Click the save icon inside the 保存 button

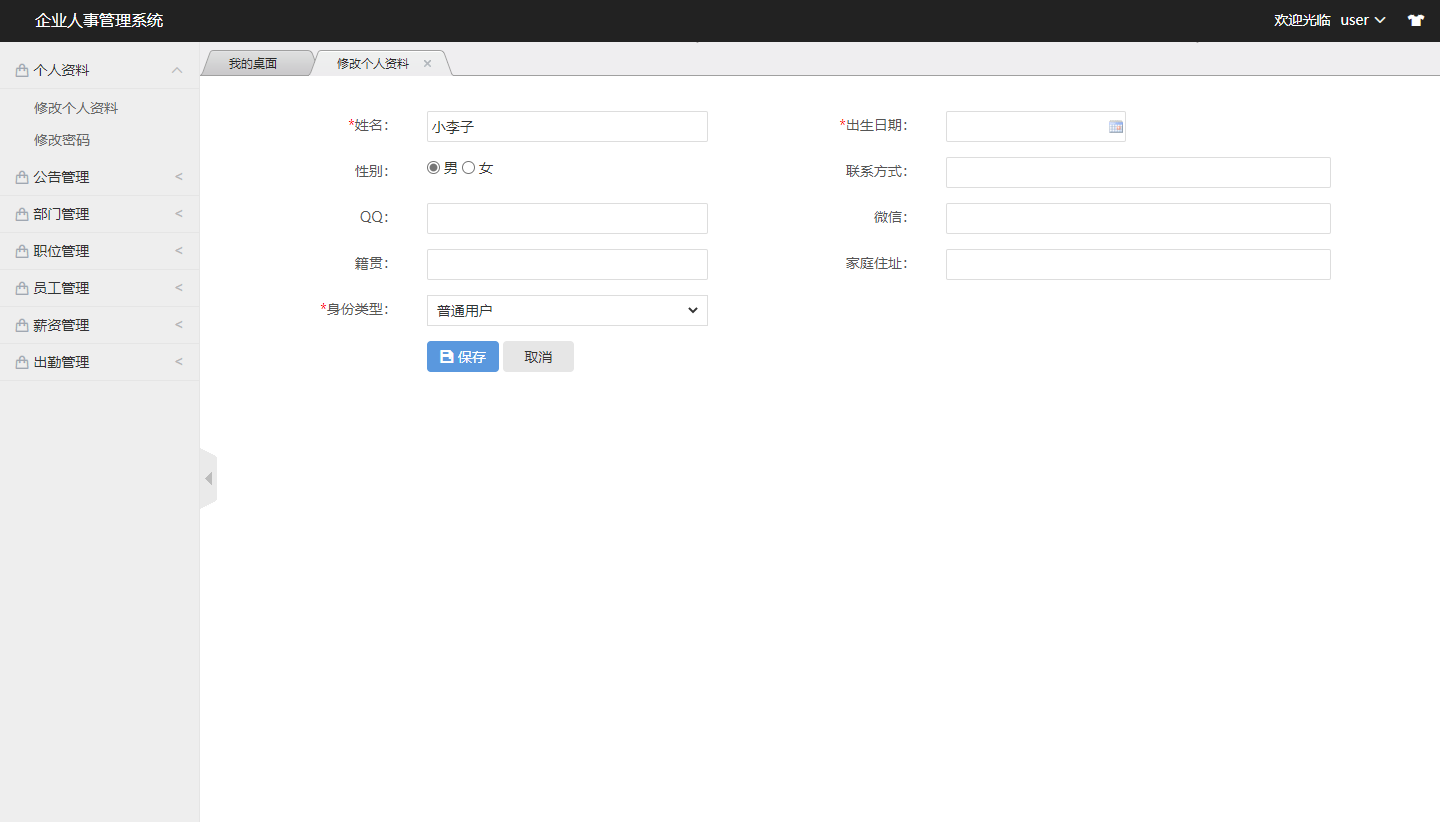[446, 356]
